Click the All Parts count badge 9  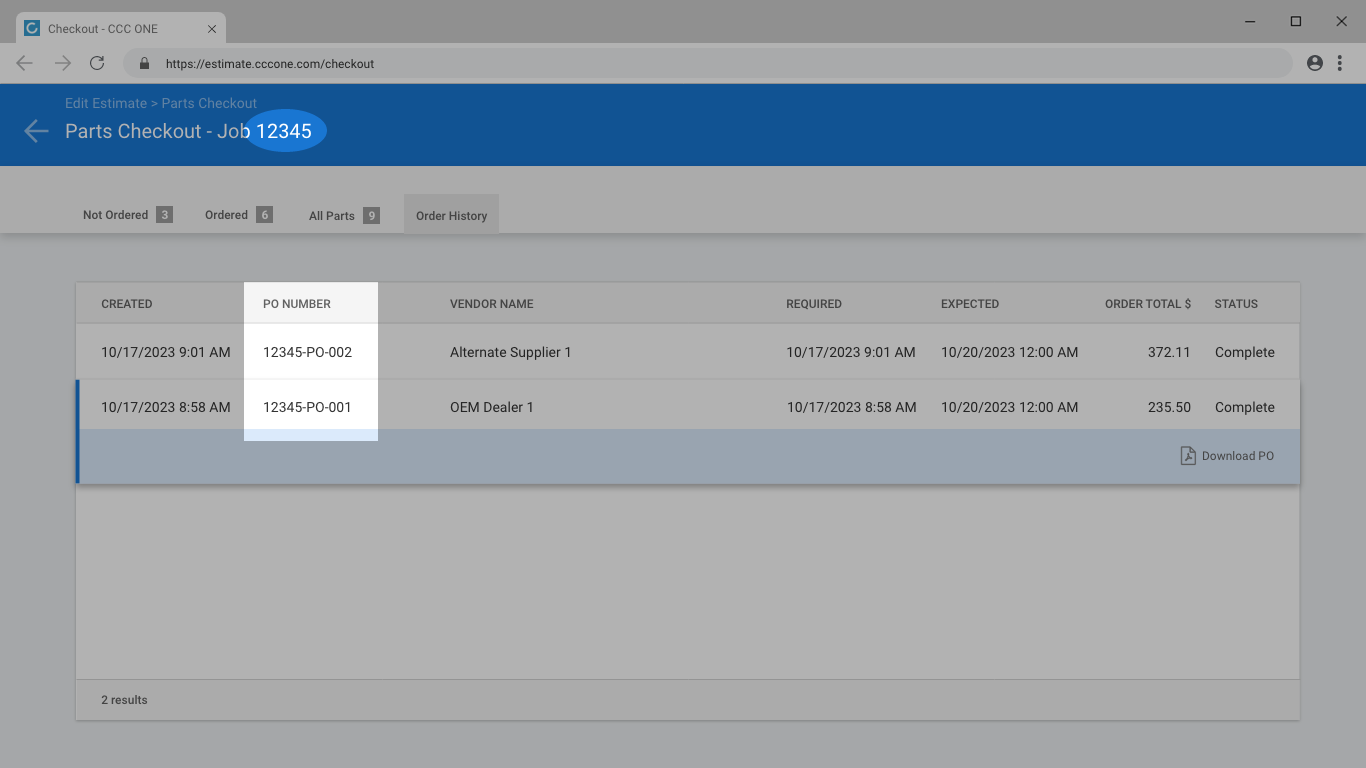(x=371, y=216)
